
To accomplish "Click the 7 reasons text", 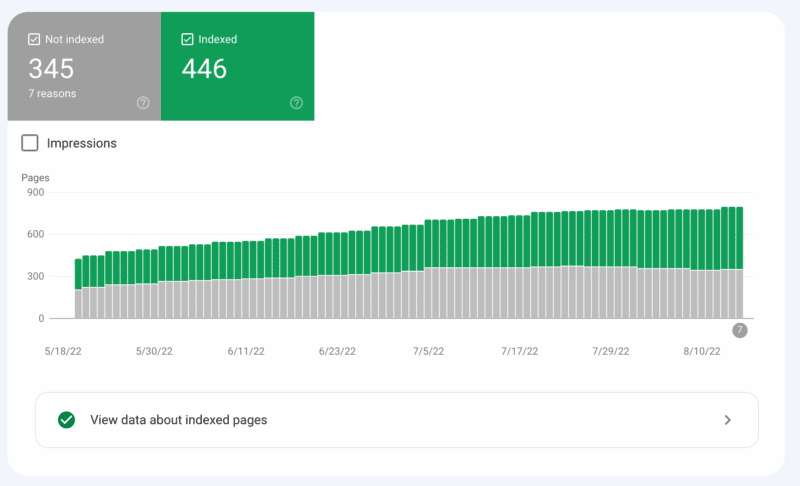I will pyautogui.click(x=51, y=94).
